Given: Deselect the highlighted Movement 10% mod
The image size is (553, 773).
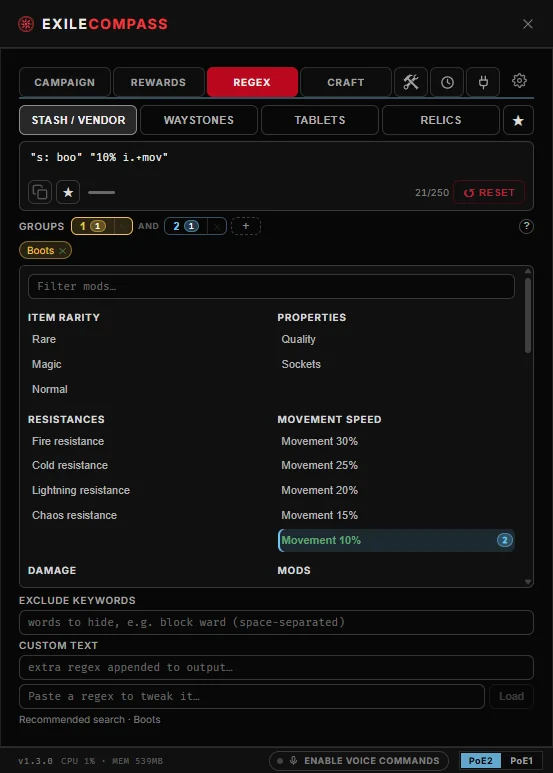Looking at the screenshot, I should [x=396, y=540].
